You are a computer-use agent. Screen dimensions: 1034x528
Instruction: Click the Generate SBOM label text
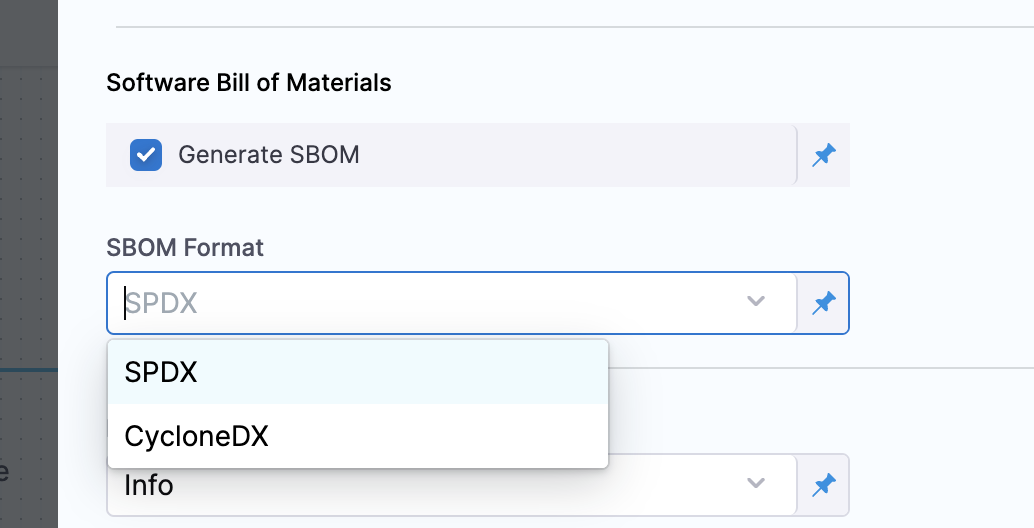(x=268, y=155)
